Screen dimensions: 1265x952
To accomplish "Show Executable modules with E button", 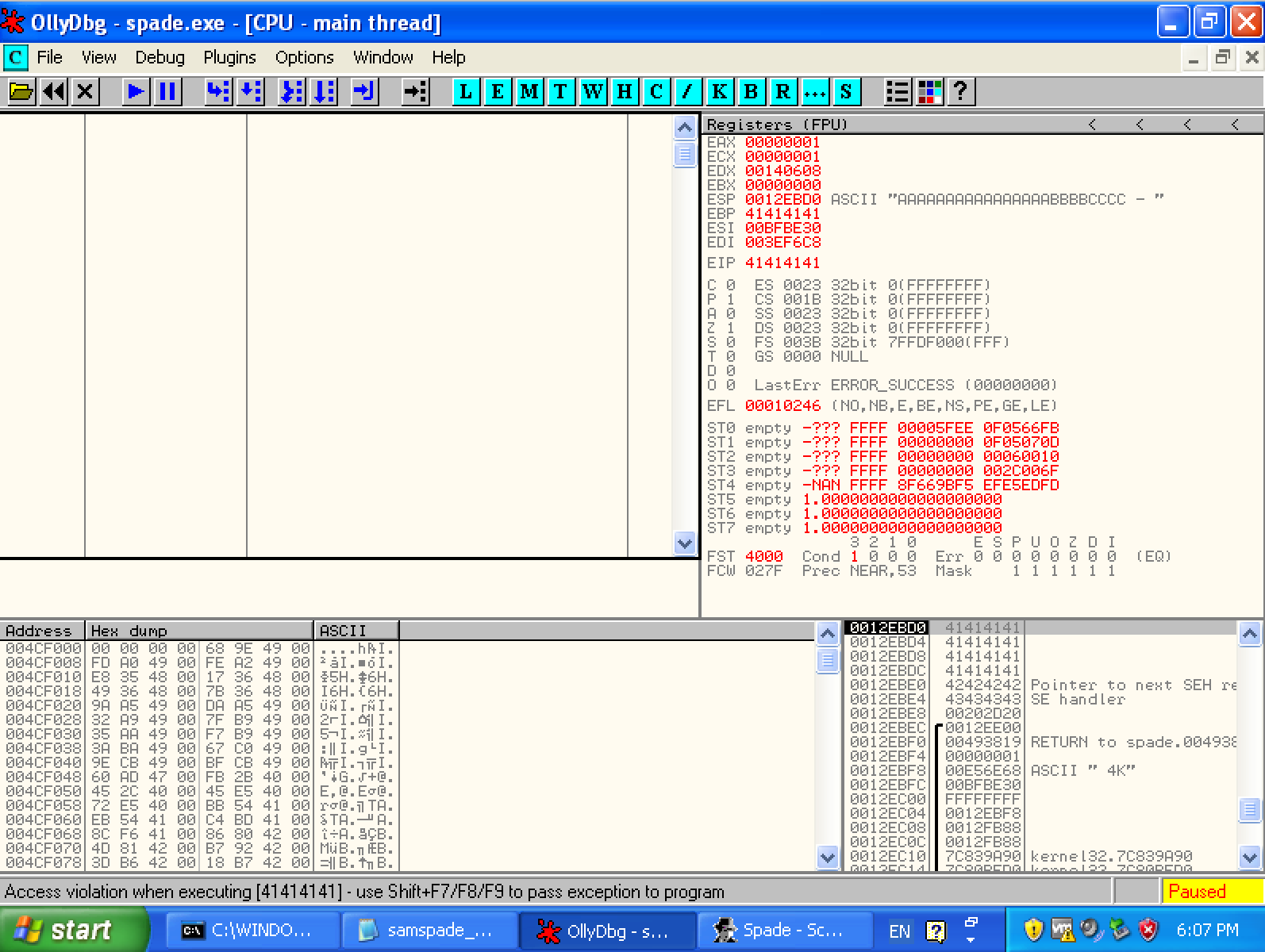I will 498,92.
